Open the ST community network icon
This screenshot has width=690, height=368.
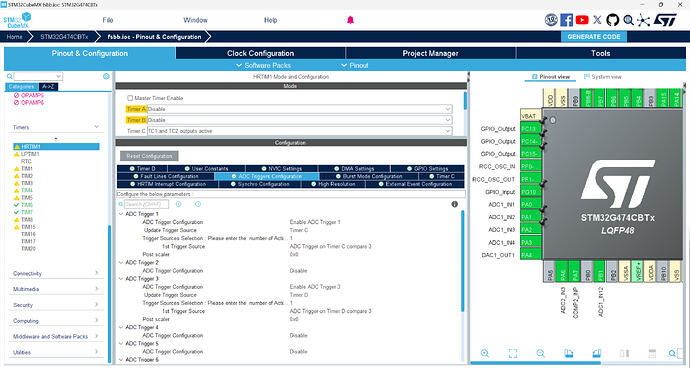[643, 20]
